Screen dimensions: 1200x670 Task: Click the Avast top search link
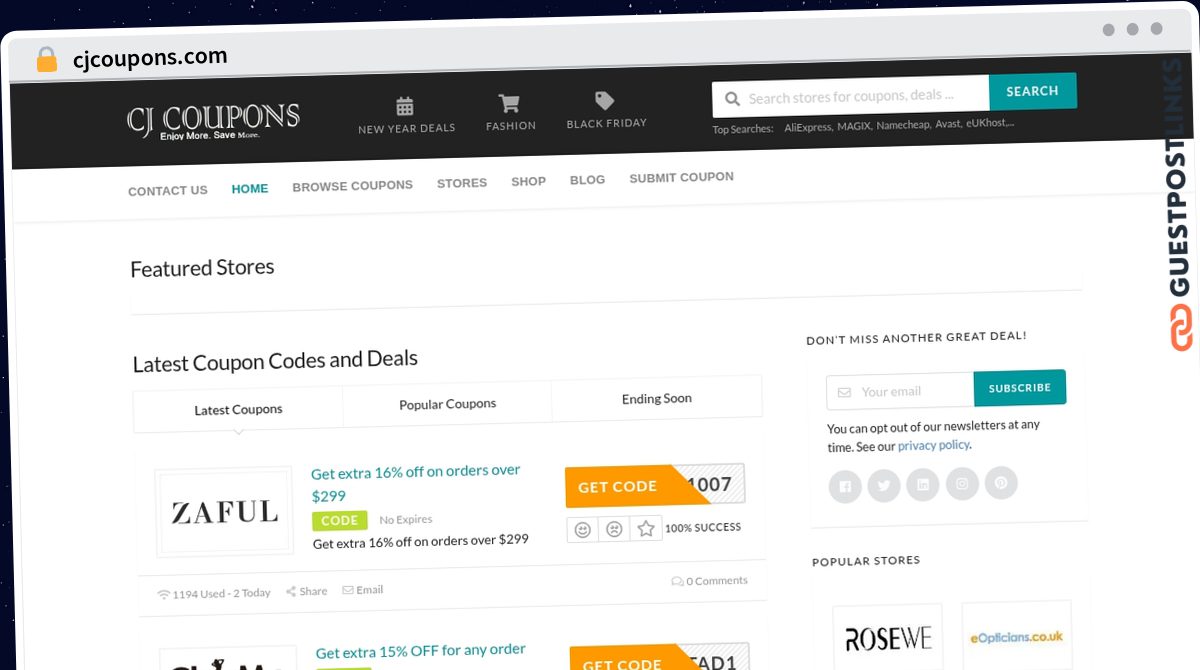[947, 124]
